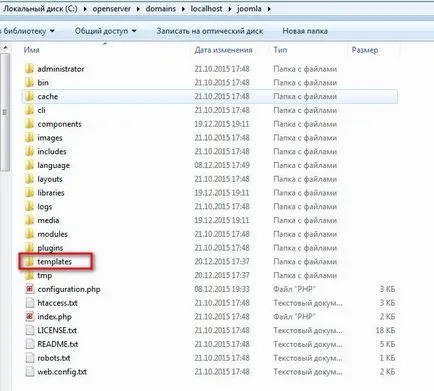The height and width of the screenshot is (391, 434).
Task: Expand arrow after localhost in path
Action: coord(230,9)
